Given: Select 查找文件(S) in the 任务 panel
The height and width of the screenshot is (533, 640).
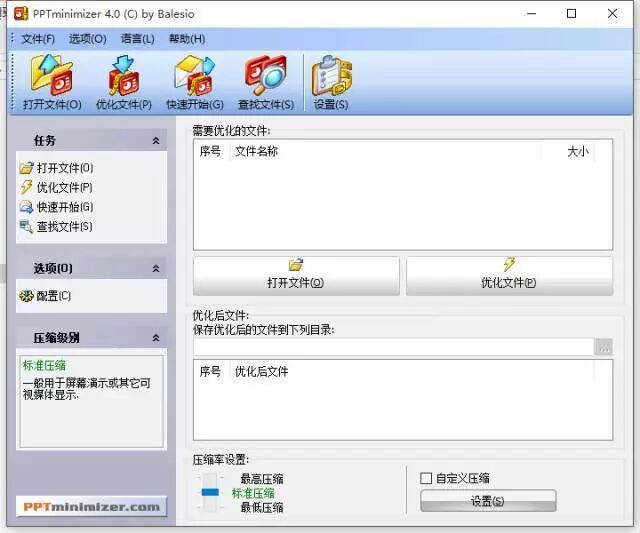Looking at the screenshot, I should pyautogui.click(x=56, y=227).
